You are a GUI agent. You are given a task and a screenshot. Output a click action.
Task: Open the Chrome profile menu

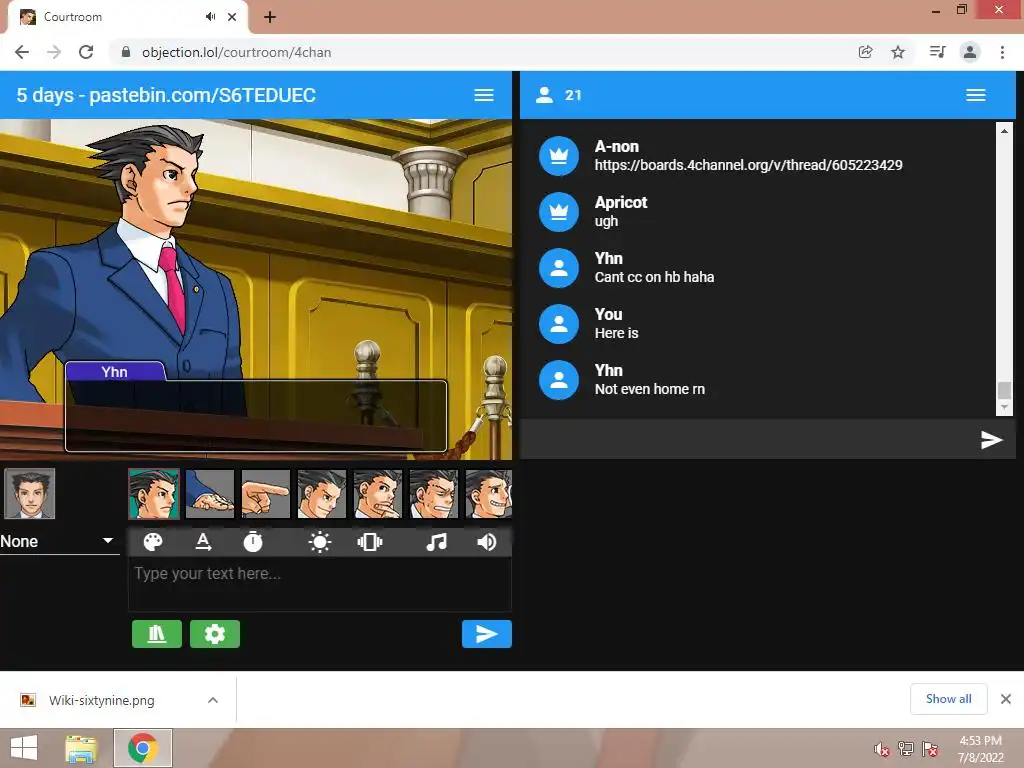[970, 52]
